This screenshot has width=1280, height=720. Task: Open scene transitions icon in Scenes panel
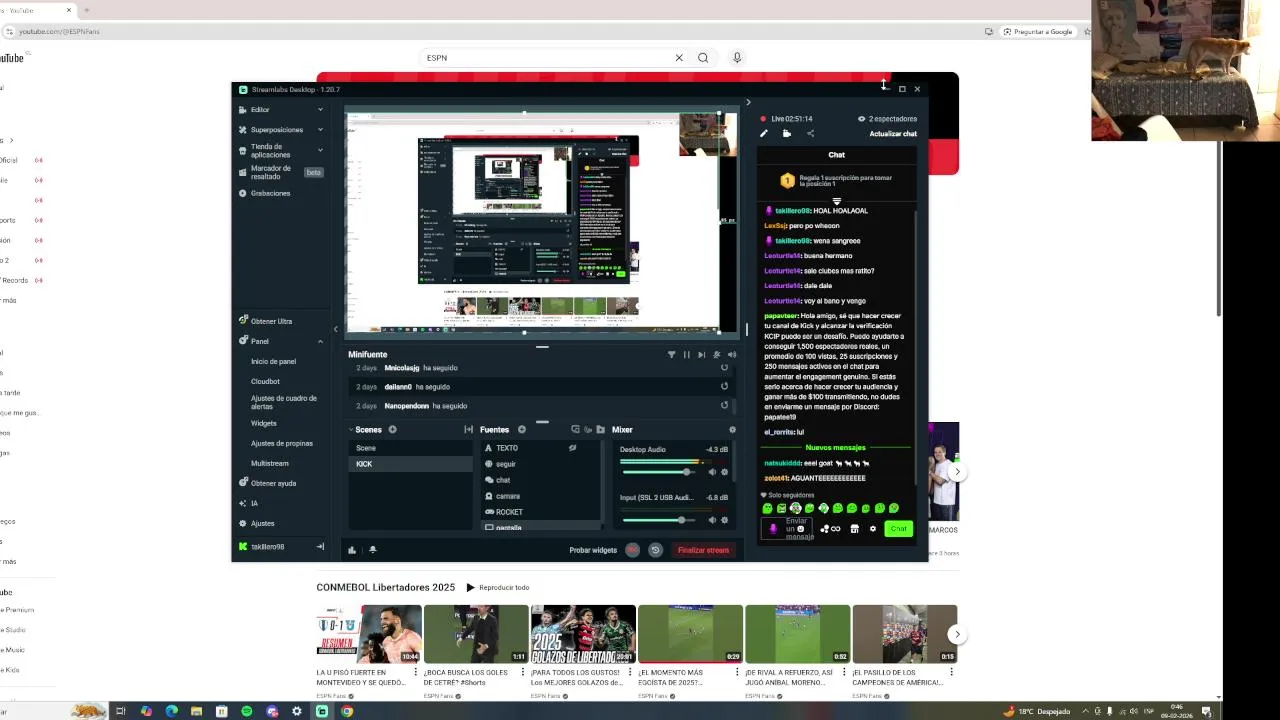pyautogui.click(x=468, y=430)
